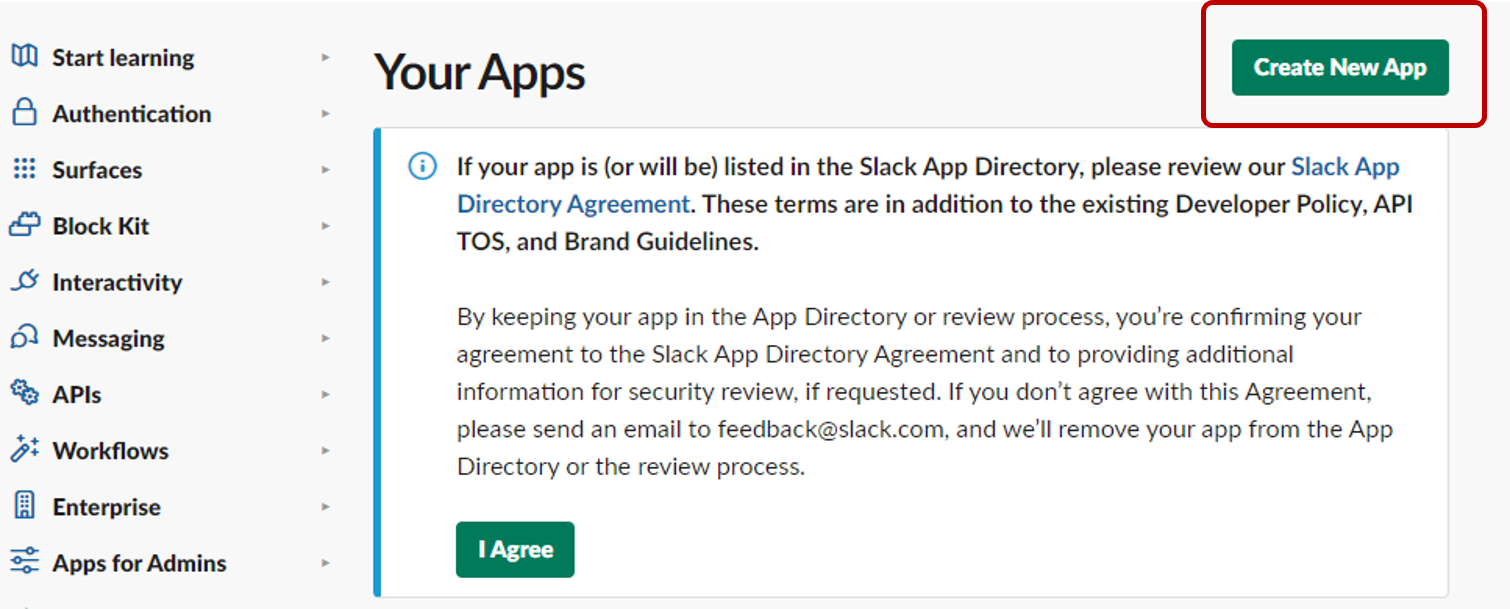The width and height of the screenshot is (1510, 609).
Task: Expand the Enterprise section arrow
Action: coord(325,507)
